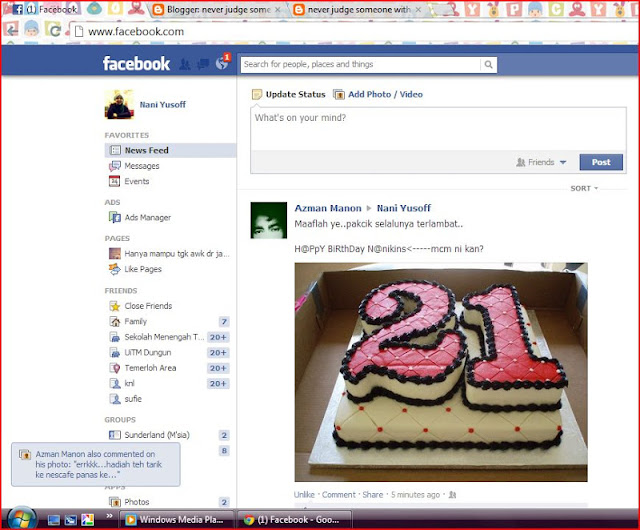Image resolution: width=640 pixels, height=530 pixels.
Task: Open Photos app in sidebar
Action: 137,502
